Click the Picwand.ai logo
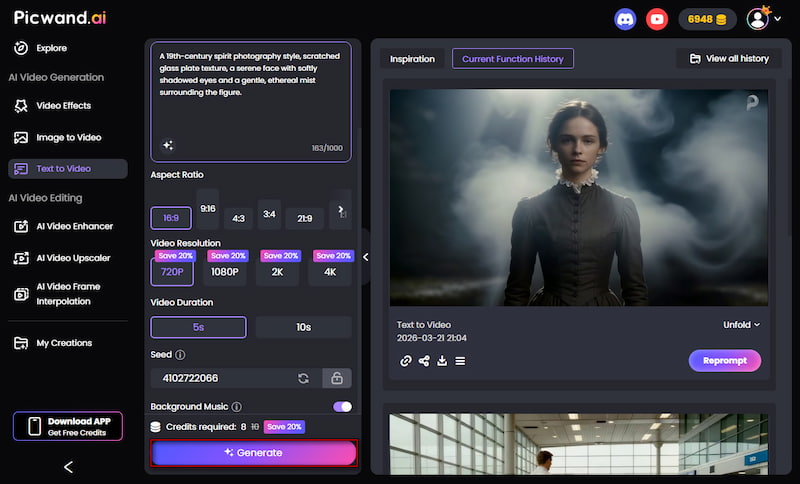The width and height of the screenshot is (800, 484). 60,17
